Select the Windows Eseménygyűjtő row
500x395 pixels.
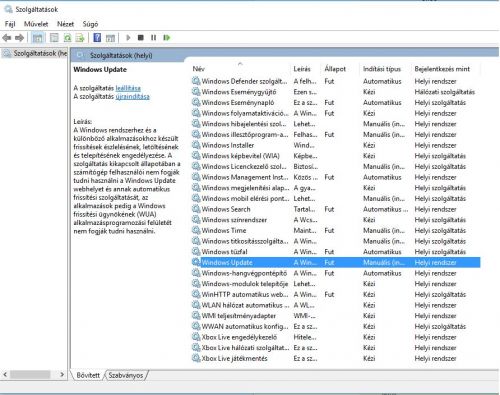coord(336,92)
